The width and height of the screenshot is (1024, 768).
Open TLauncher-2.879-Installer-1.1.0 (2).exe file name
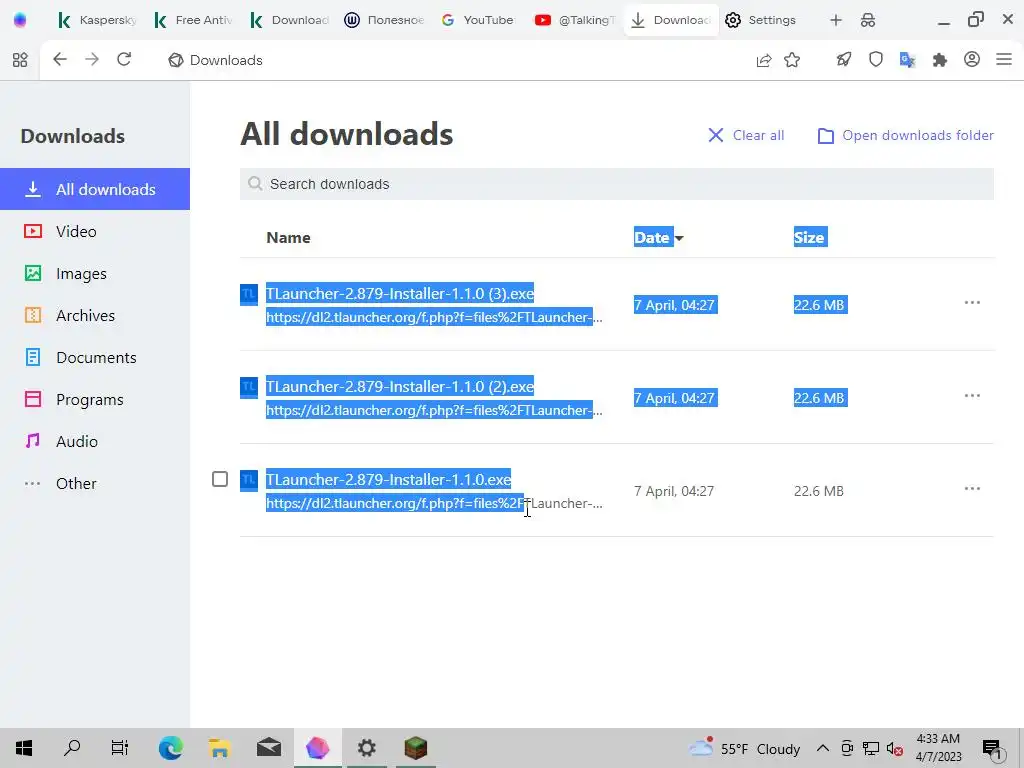[x=400, y=387]
